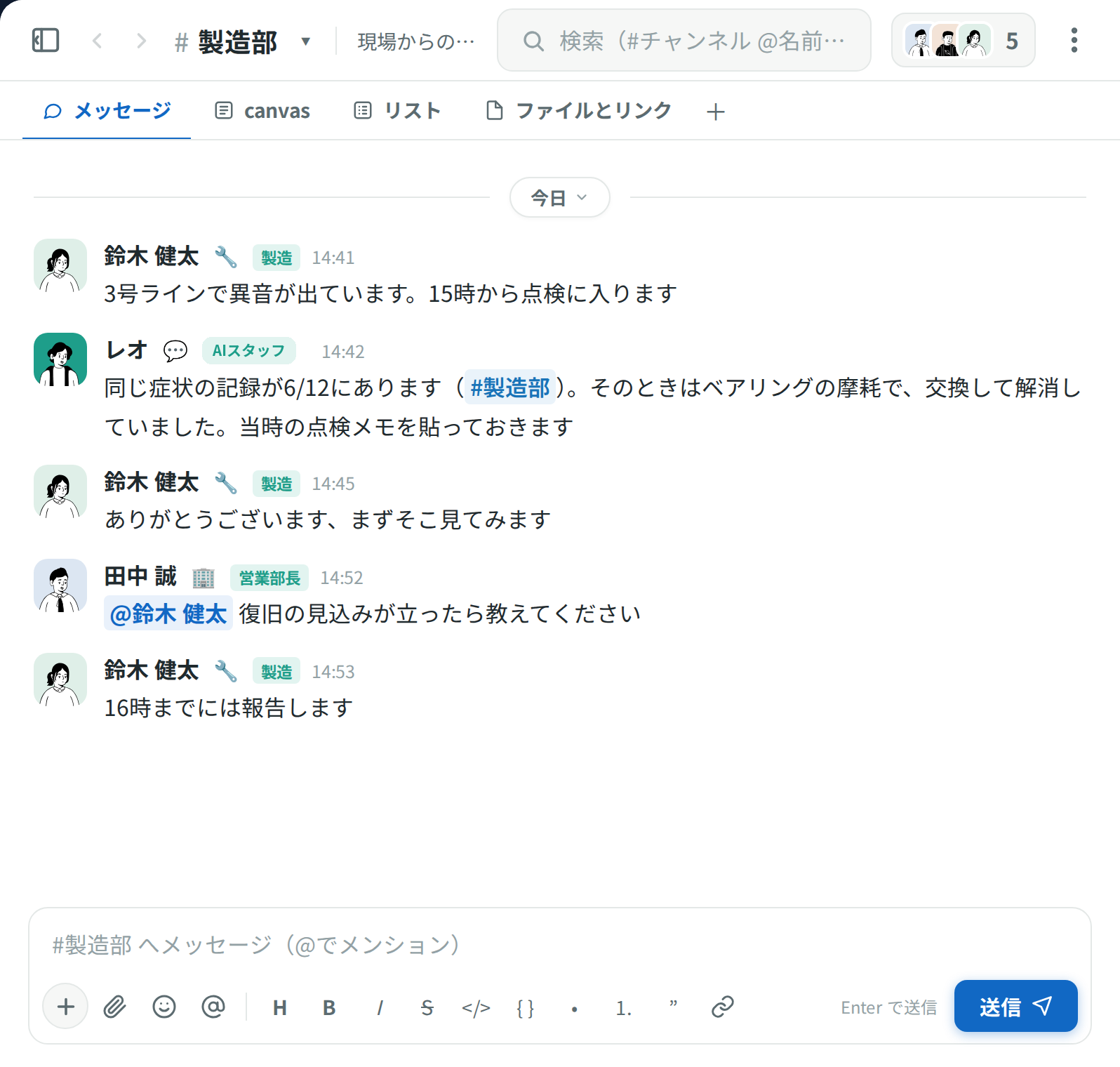The image size is (1120, 1067).
Task: Insert inline code with </> icon
Action: tap(476, 1008)
